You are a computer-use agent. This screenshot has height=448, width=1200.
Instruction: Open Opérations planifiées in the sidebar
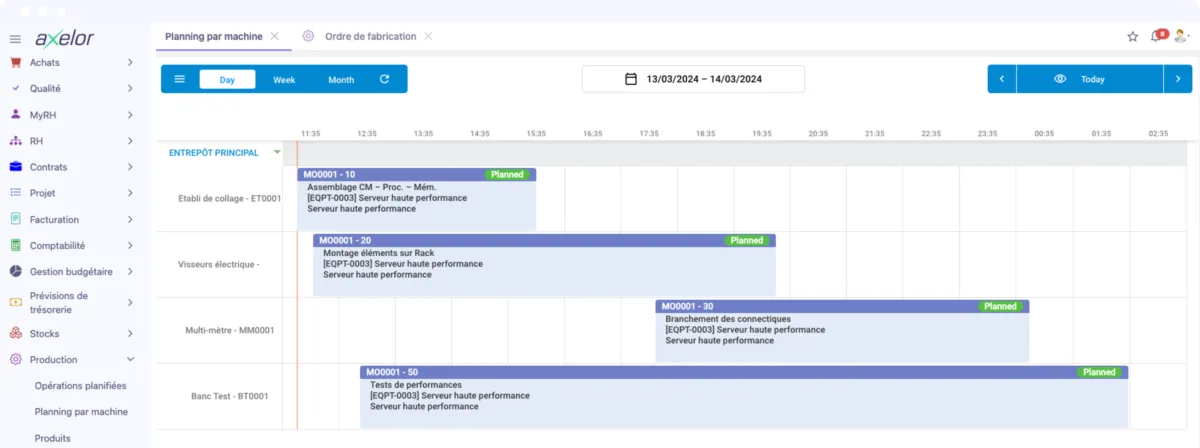tap(80, 385)
